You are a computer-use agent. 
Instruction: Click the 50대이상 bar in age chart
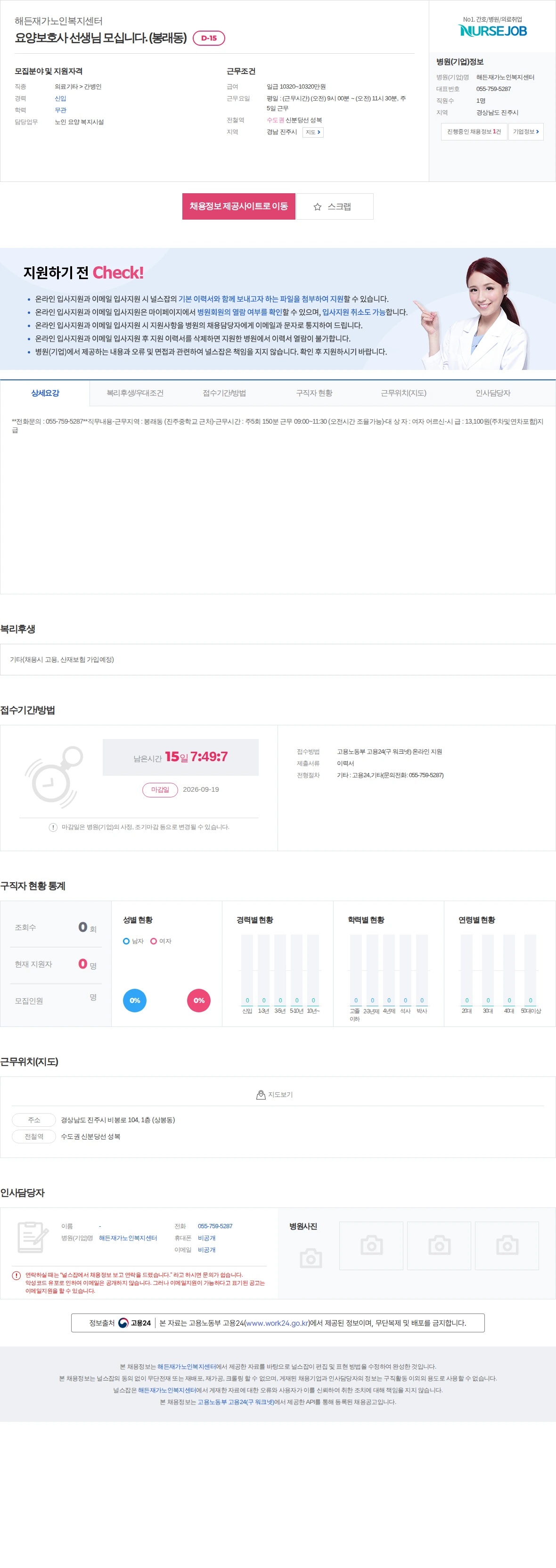[531, 969]
